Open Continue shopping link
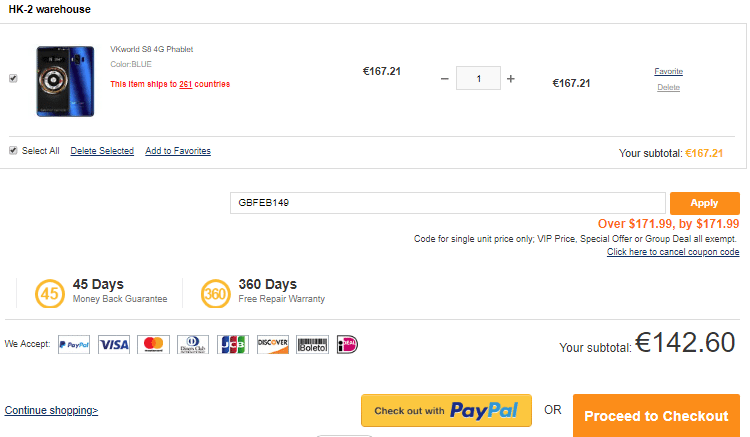750x437 pixels. (51, 410)
